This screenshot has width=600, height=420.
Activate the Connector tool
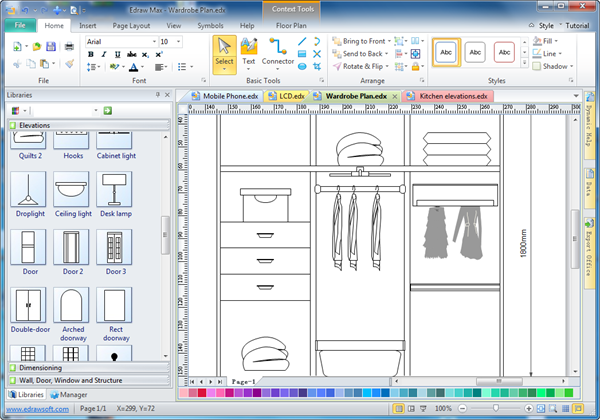point(278,51)
